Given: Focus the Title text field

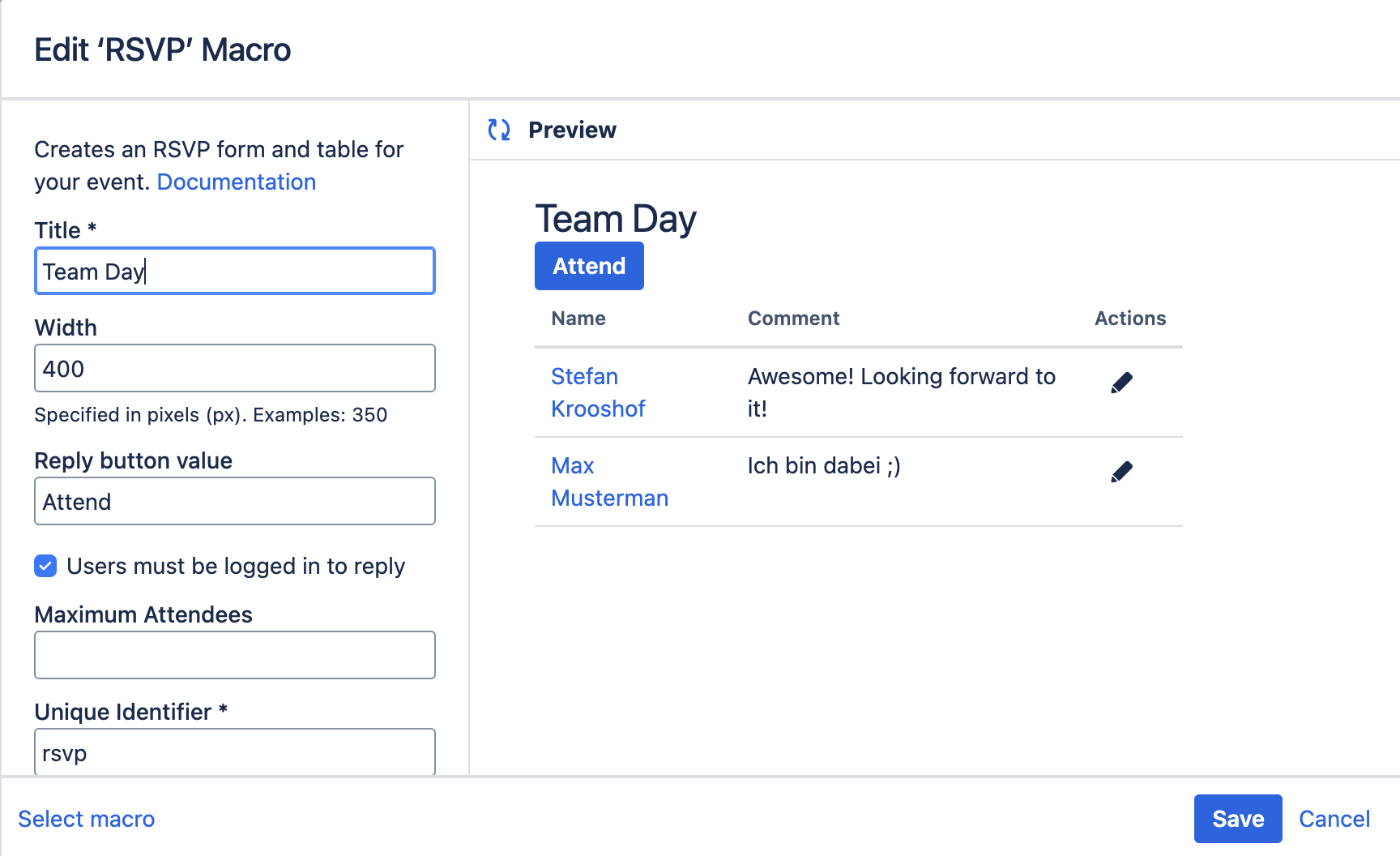Looking at the screenshot, I should (x=235, y=271).
